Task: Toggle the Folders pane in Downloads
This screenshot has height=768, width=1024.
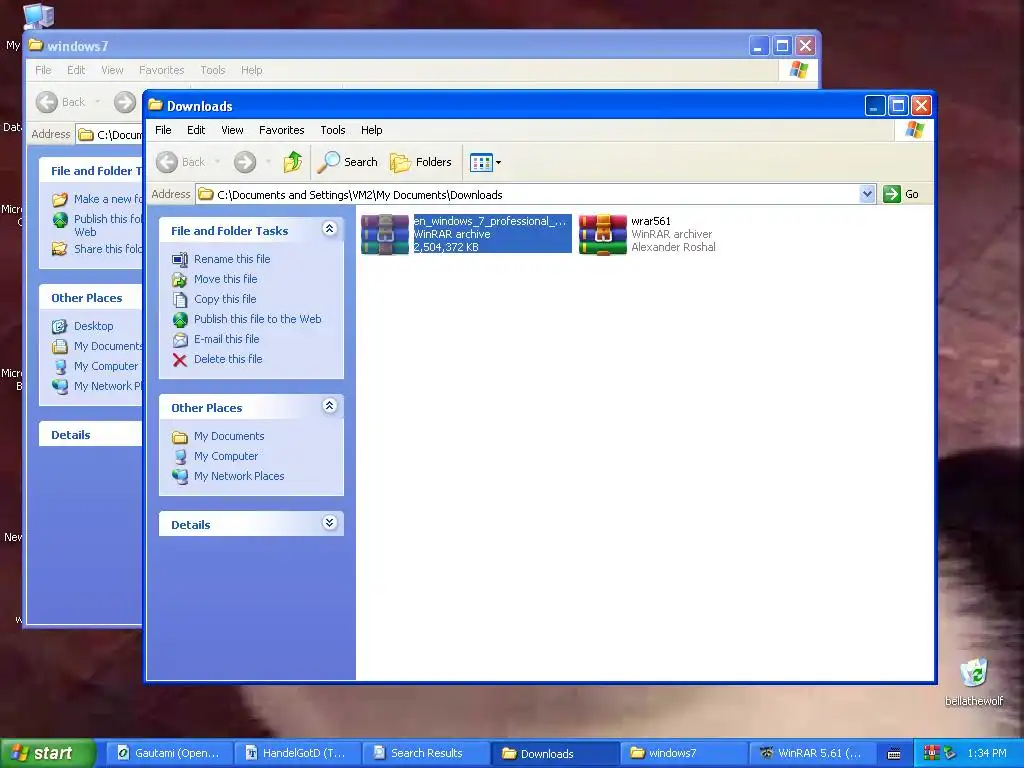Action: point(421,162)
